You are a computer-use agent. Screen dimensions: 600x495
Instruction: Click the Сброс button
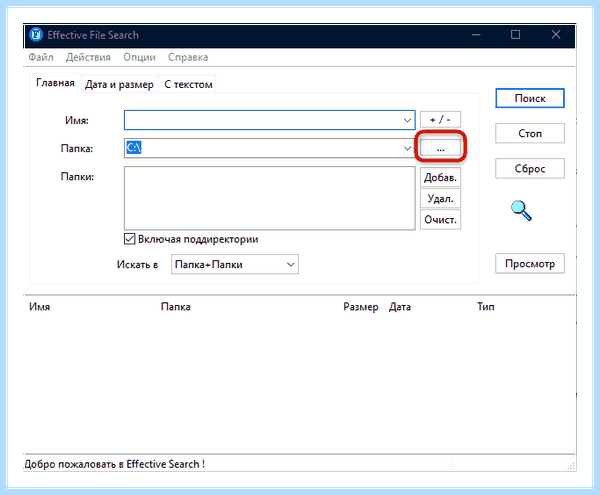click(x=530, y=169)
